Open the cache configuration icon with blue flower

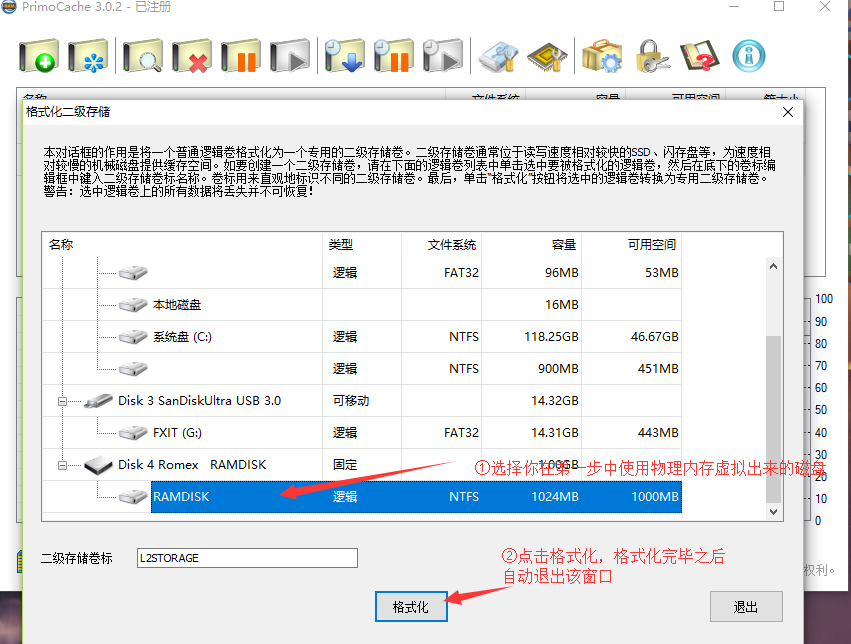[88, 55]
